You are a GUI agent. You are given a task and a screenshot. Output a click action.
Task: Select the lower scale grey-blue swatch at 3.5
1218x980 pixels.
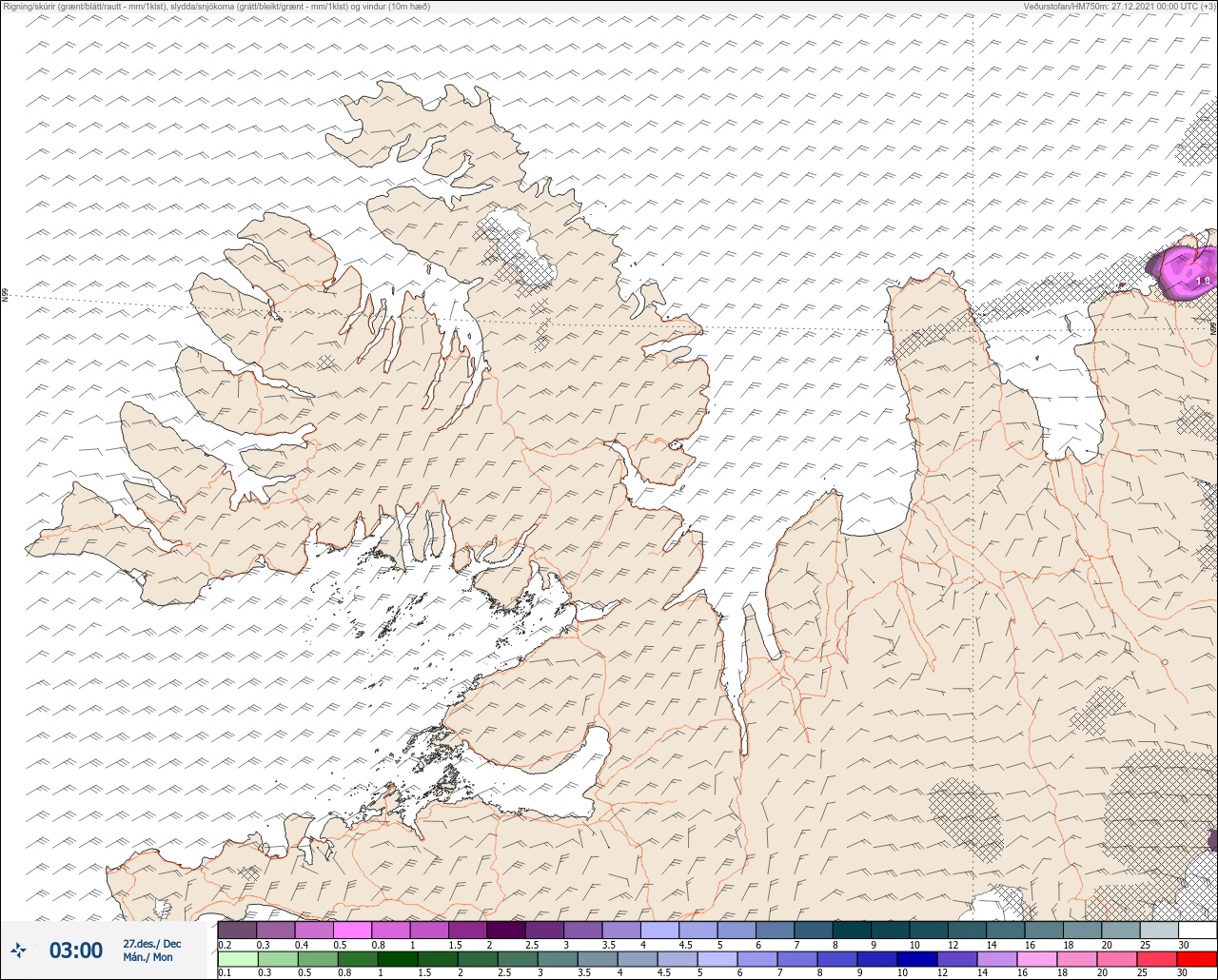click(598, 959)
